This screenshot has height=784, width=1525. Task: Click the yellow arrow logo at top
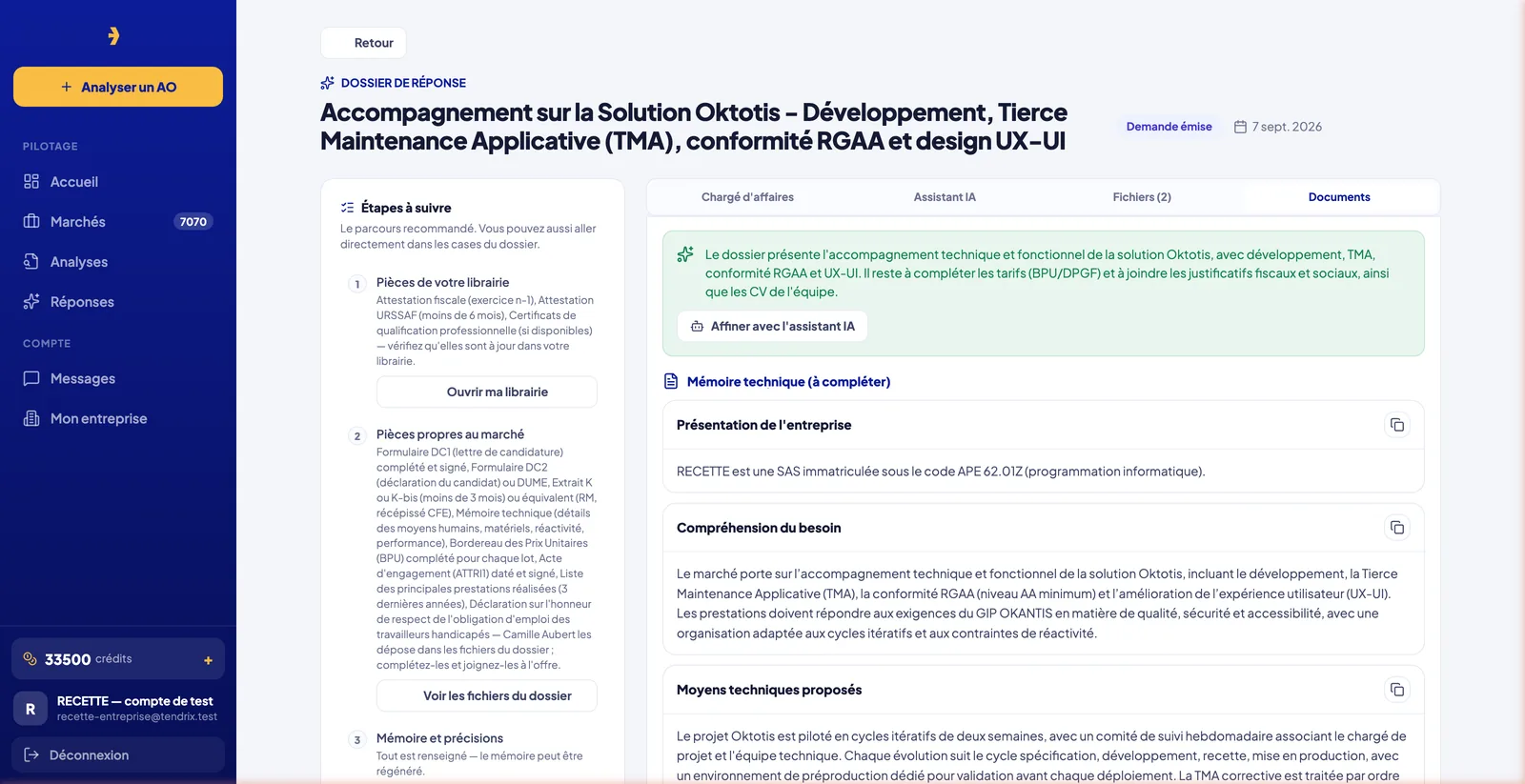coord(113,36)
